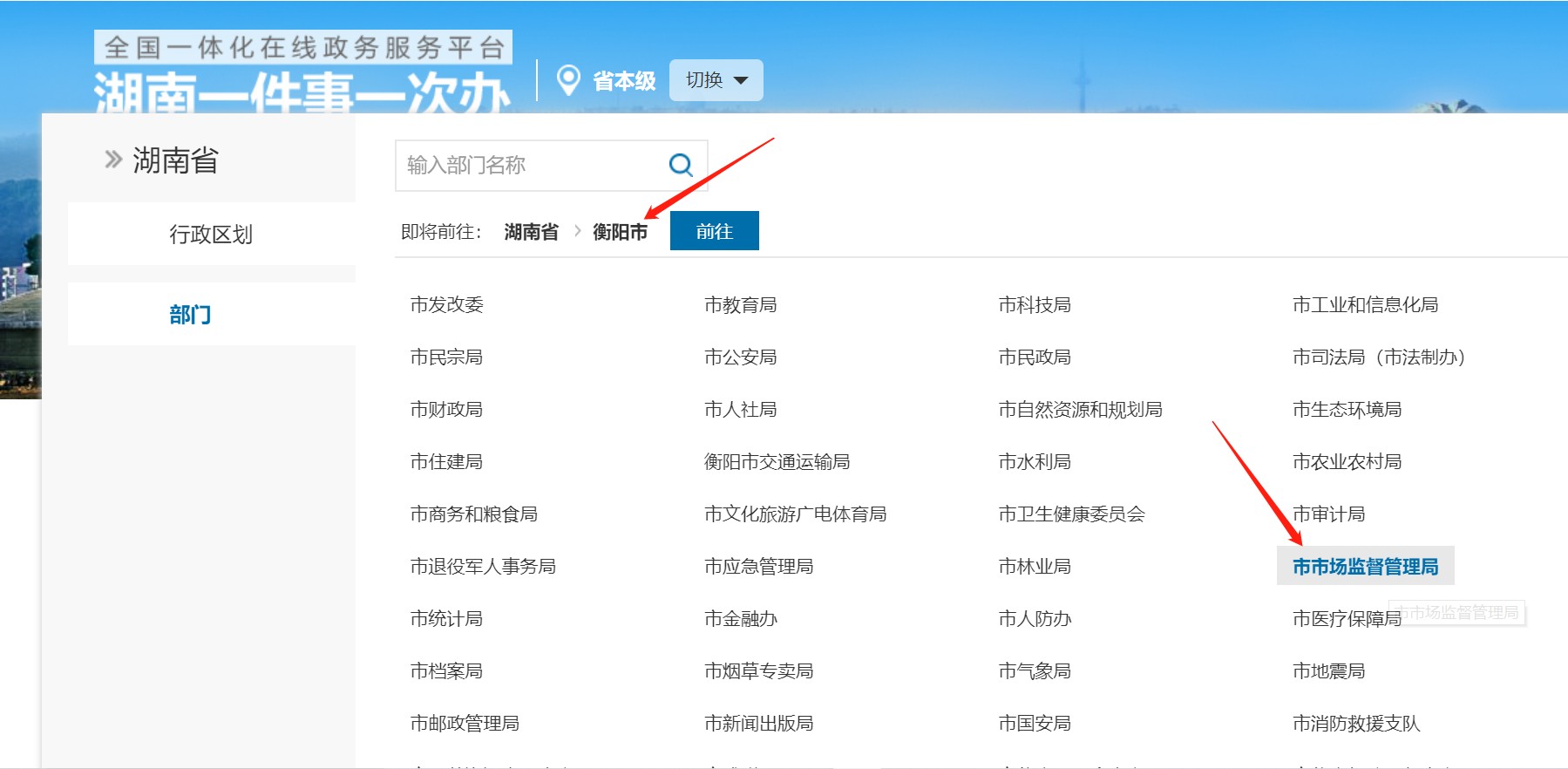Open 衡阳市交通运输局 department
The width and height of the screenshot is (1568, 769).
777,461
